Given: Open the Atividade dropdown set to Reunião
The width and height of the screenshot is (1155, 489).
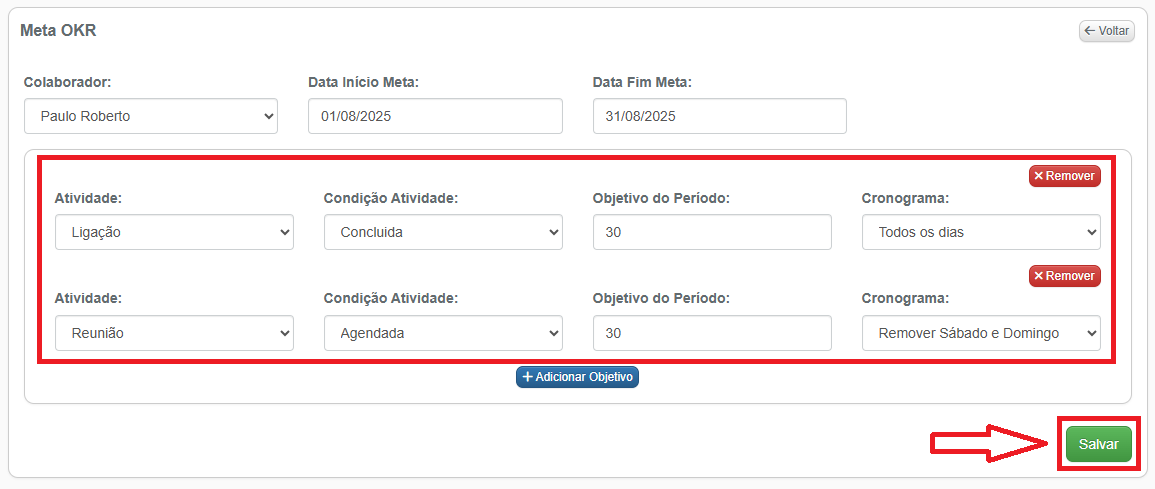Looking at the screenshot, I should pyautogui.click(x=174, y=333).
